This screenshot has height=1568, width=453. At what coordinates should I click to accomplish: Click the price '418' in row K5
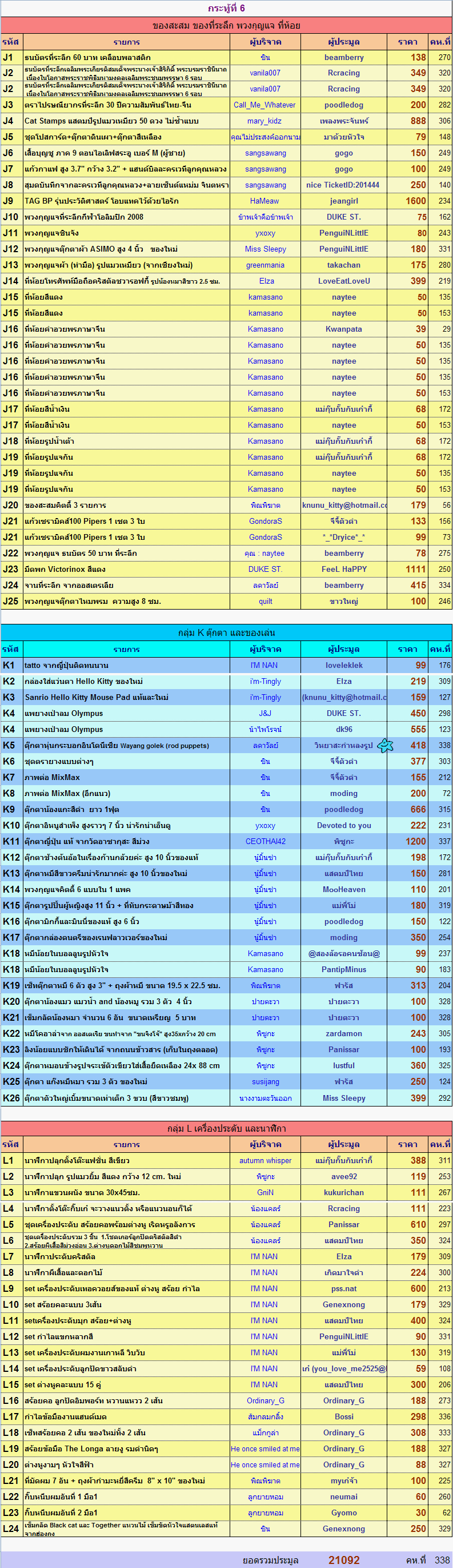click(418, 745)
